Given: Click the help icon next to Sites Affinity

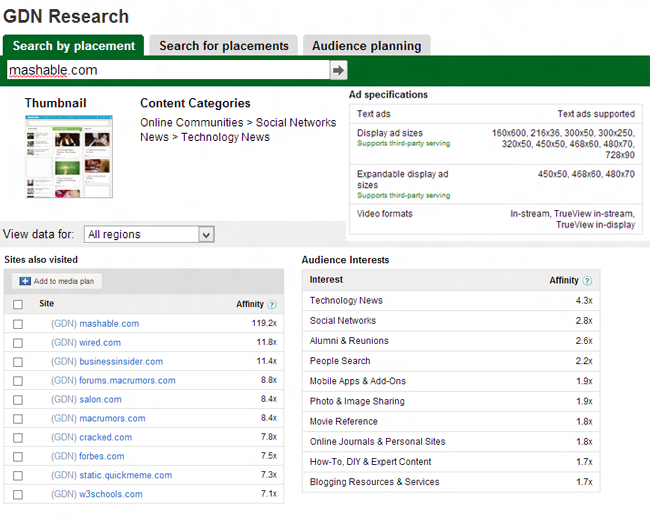Looking at the screenshot, I should click(272, 304).
